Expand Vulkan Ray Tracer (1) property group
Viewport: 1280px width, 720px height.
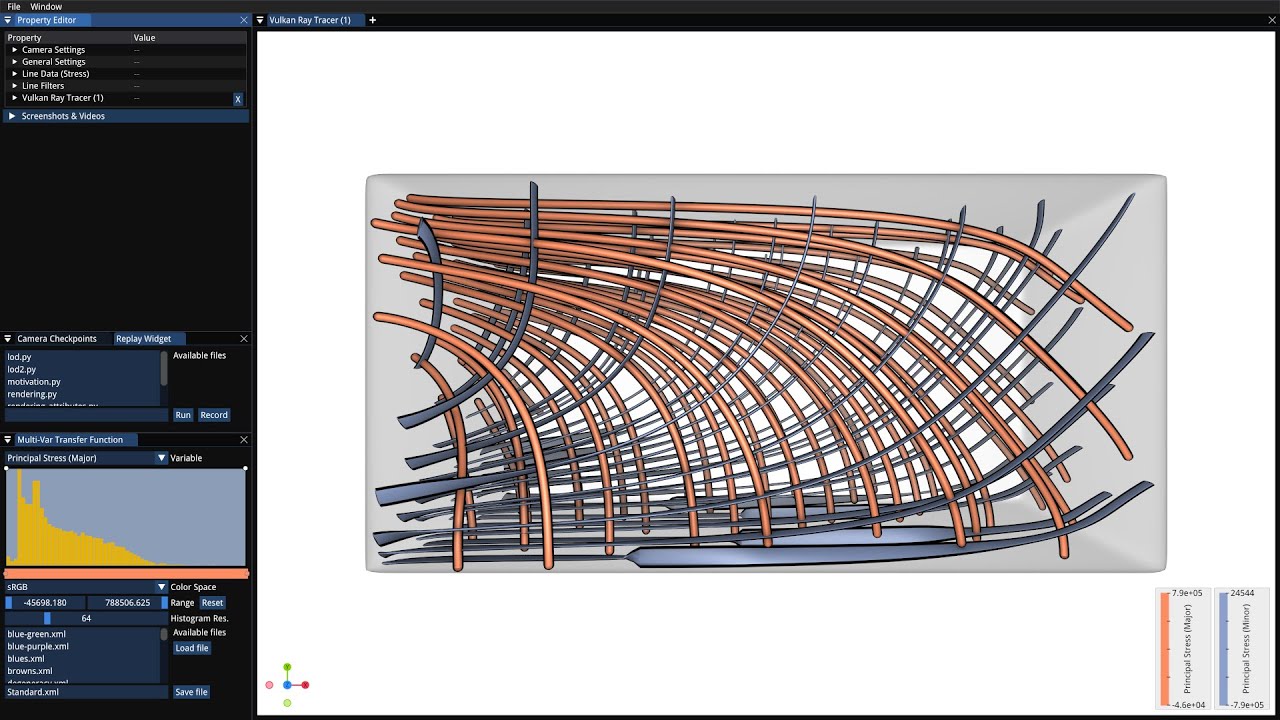15,98
